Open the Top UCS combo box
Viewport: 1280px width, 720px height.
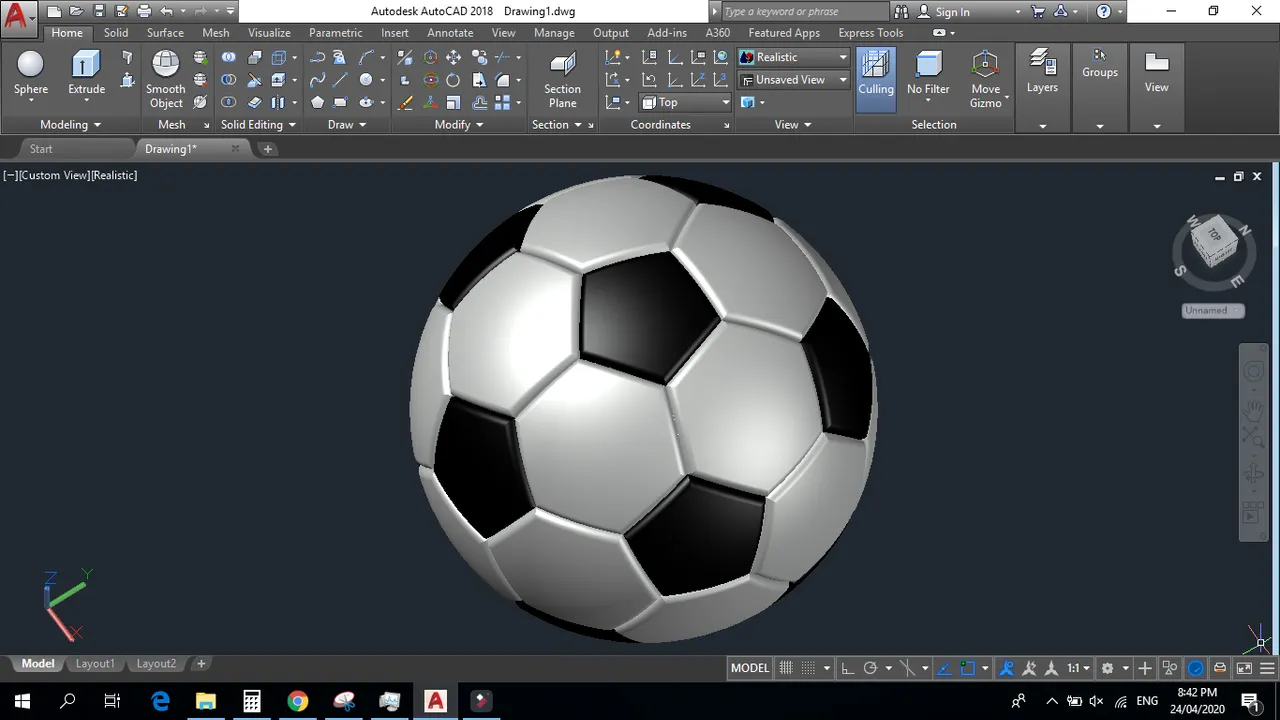click(686, 102)
